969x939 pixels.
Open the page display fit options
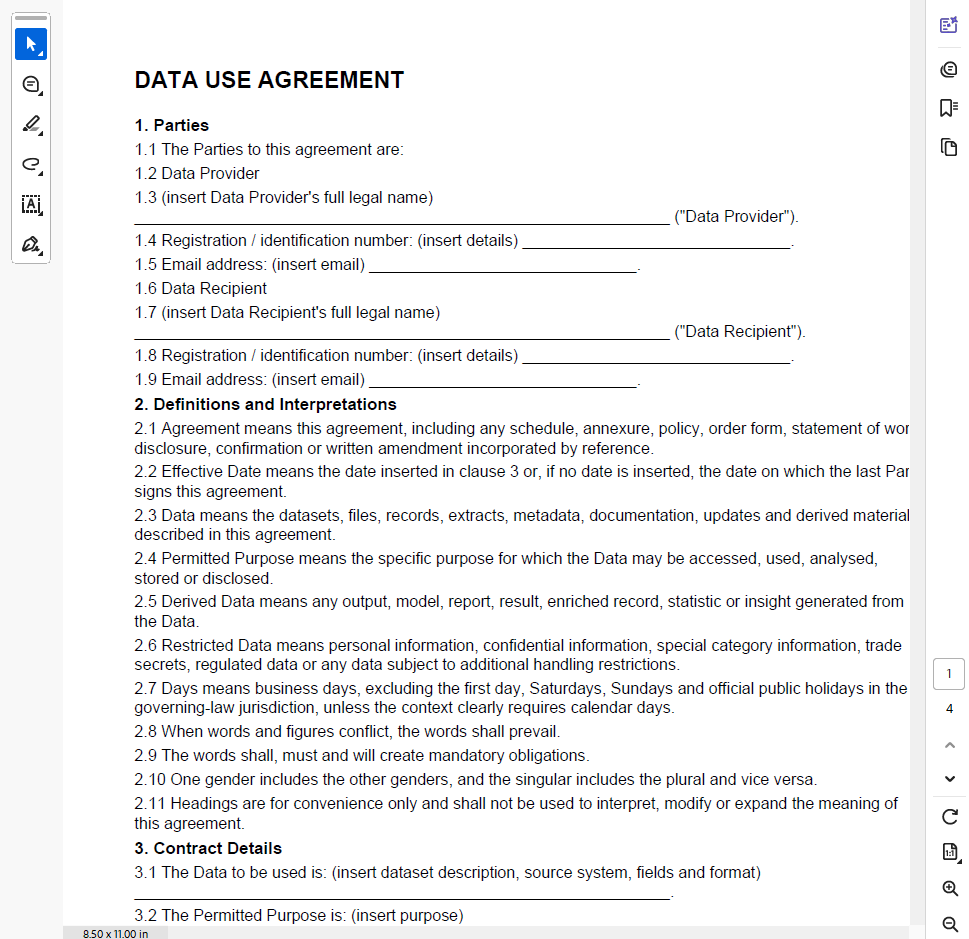pyautogui.click(x=950, y=852)
